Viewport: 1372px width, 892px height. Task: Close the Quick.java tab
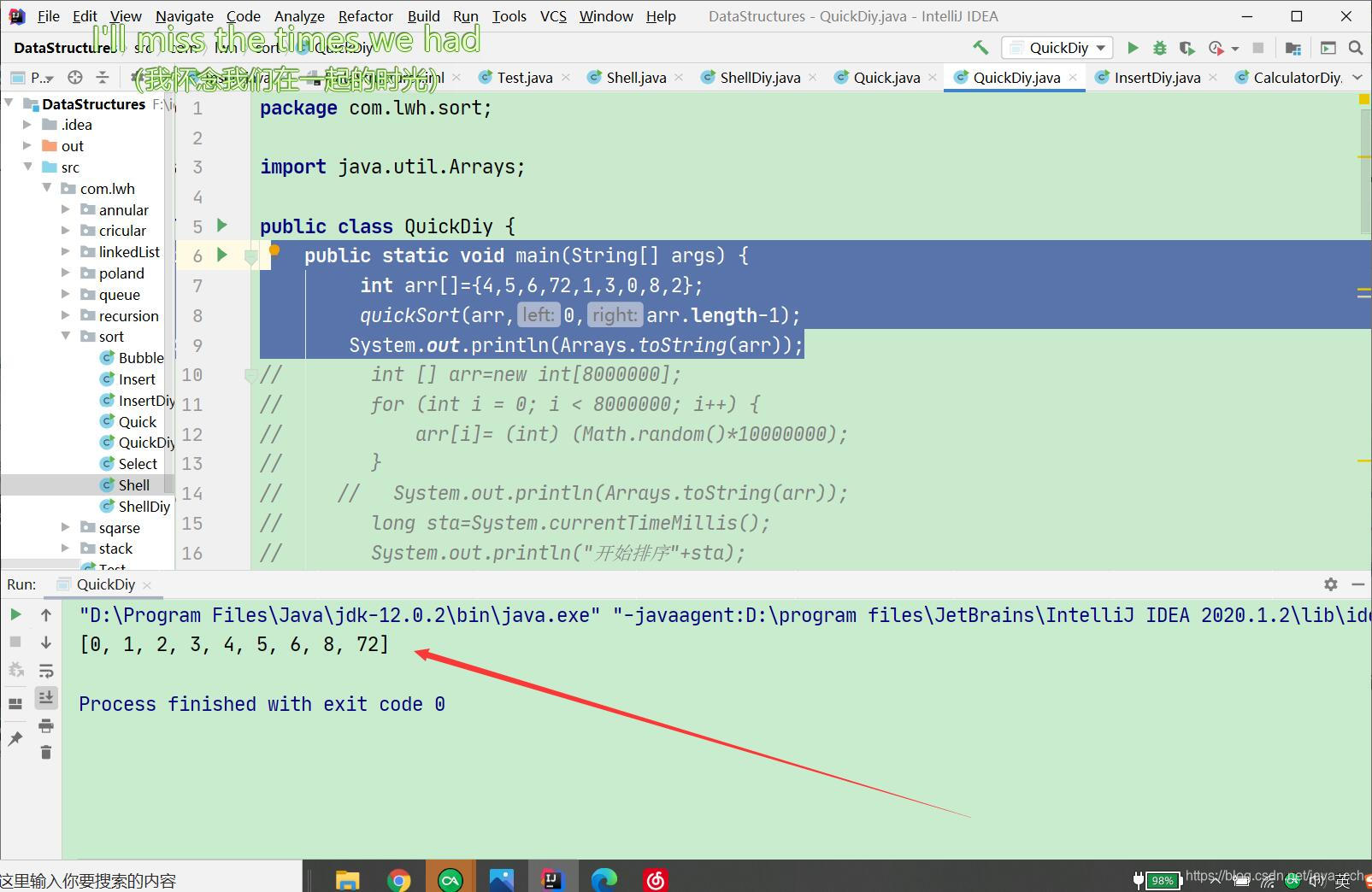tap(933, 78)
